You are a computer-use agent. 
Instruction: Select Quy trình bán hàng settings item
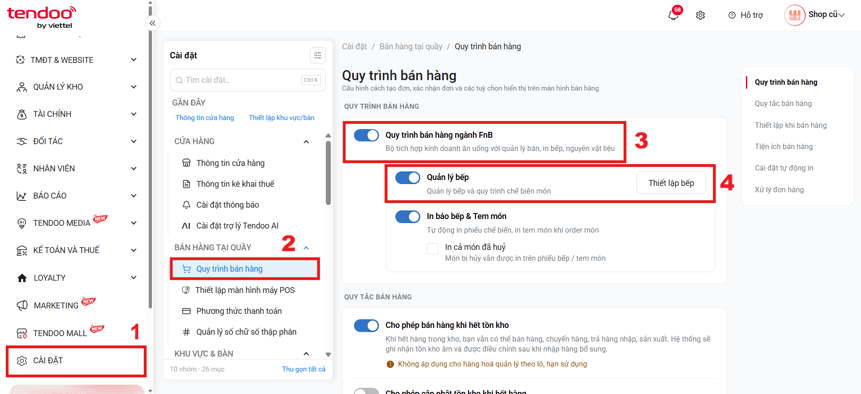point(245,269)
